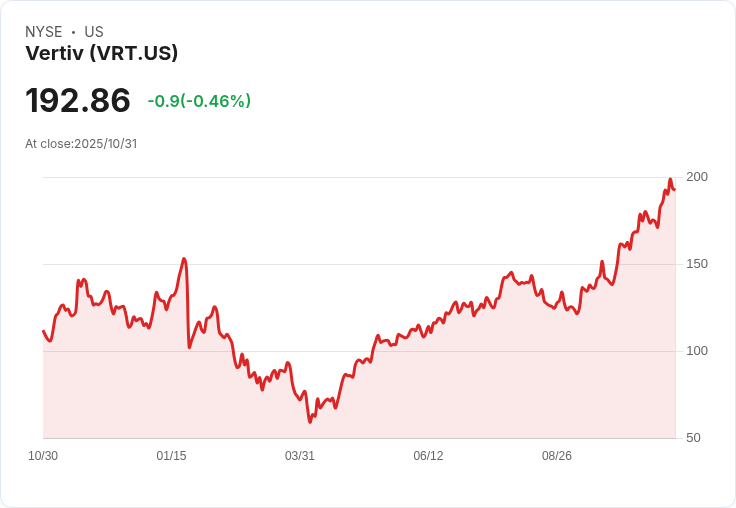Click the At close 2025/10/31 timestamp
736x508 pixels.
(x=81, y=144)
